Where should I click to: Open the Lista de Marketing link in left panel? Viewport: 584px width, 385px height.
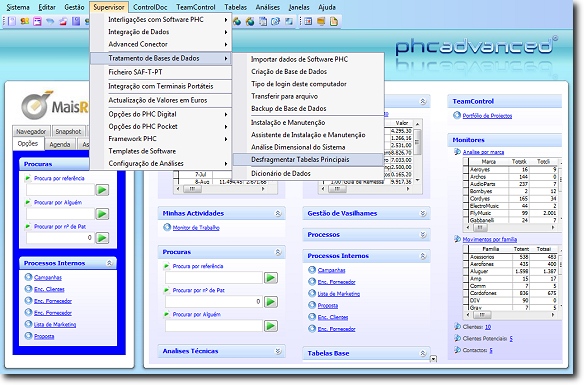point(55,325)
